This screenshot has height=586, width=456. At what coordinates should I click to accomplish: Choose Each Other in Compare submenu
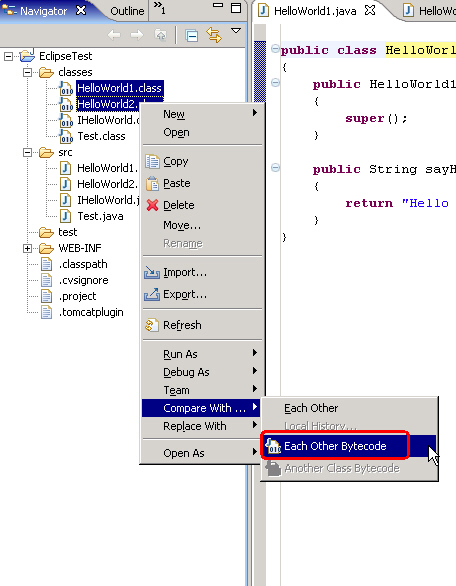pos(349,408)
